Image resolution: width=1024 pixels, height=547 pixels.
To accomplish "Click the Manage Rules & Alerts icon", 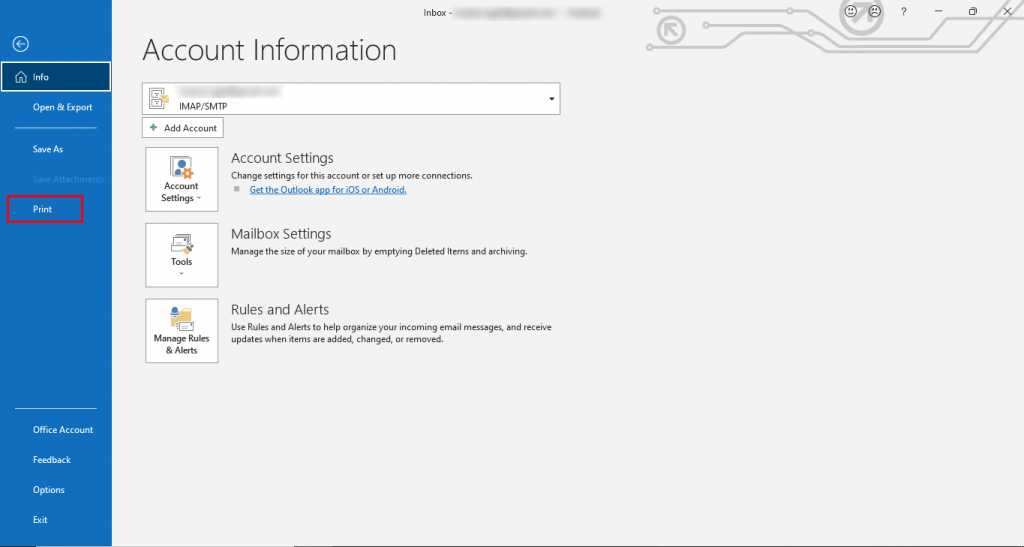I will pos(181,319).
